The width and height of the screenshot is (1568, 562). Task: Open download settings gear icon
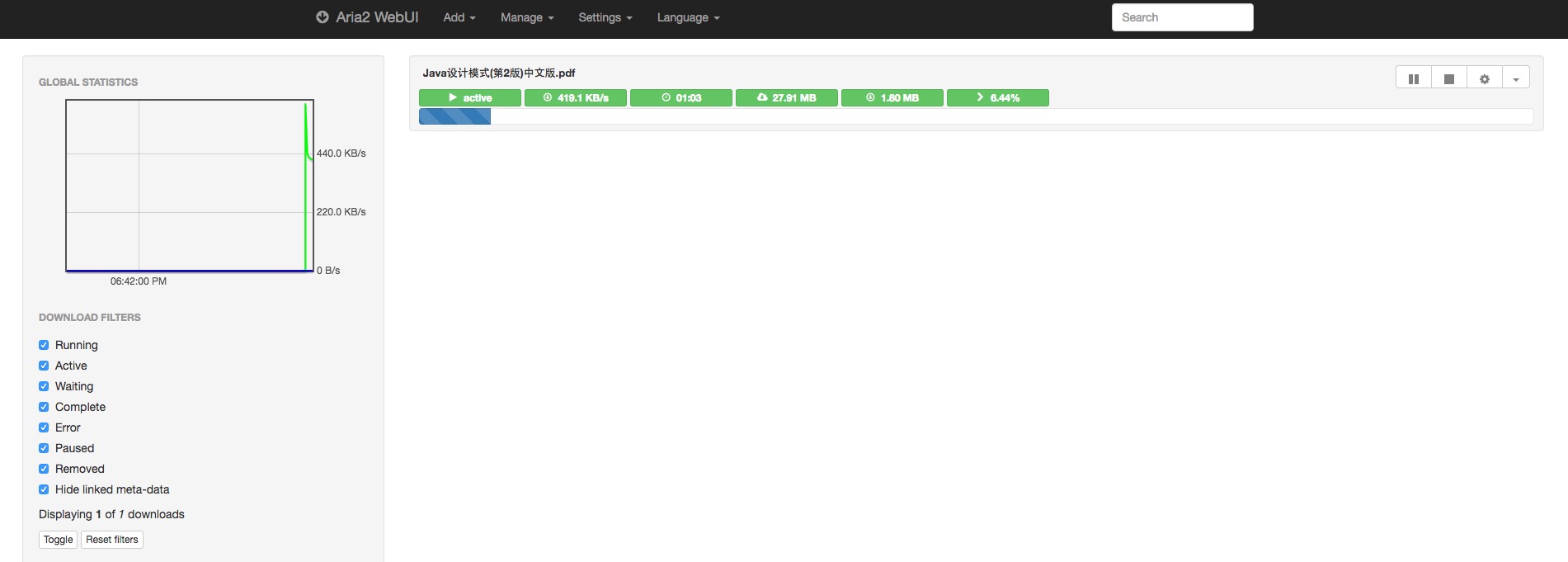[x=1484, y=78]
